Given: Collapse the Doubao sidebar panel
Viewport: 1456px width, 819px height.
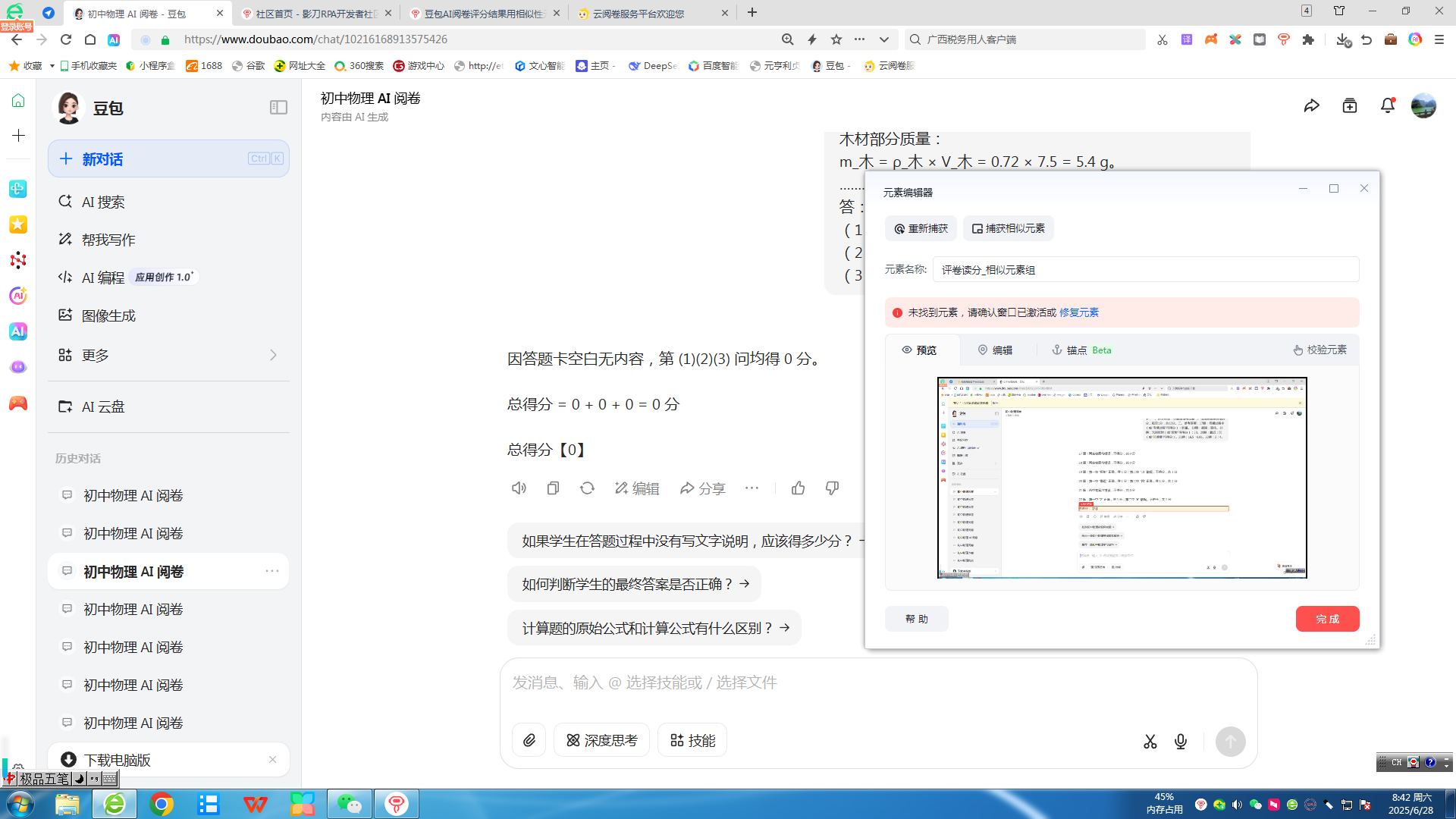Looking at the screenshot, I should [278, 108].
